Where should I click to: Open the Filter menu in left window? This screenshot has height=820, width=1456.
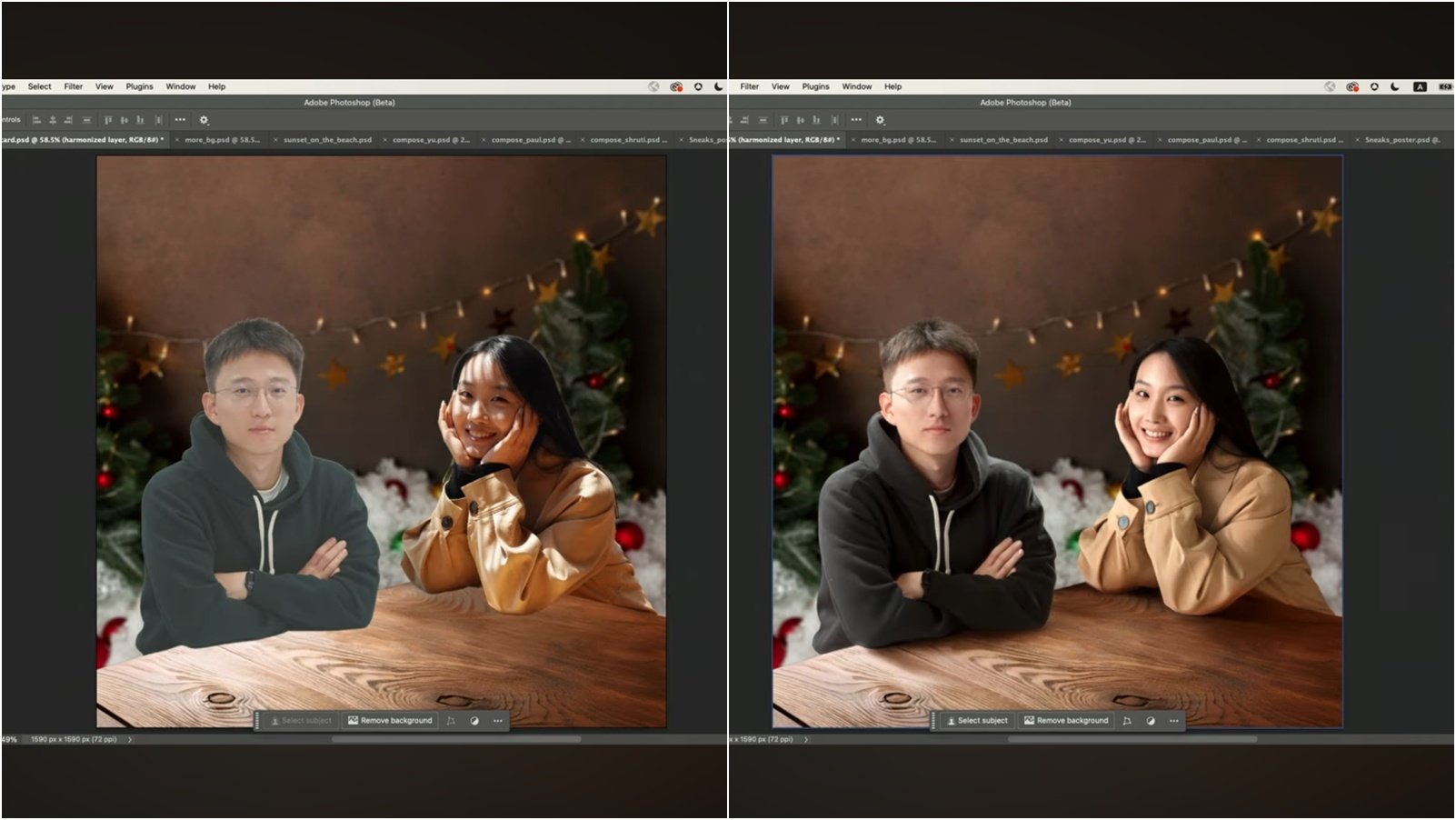[73, 86]
